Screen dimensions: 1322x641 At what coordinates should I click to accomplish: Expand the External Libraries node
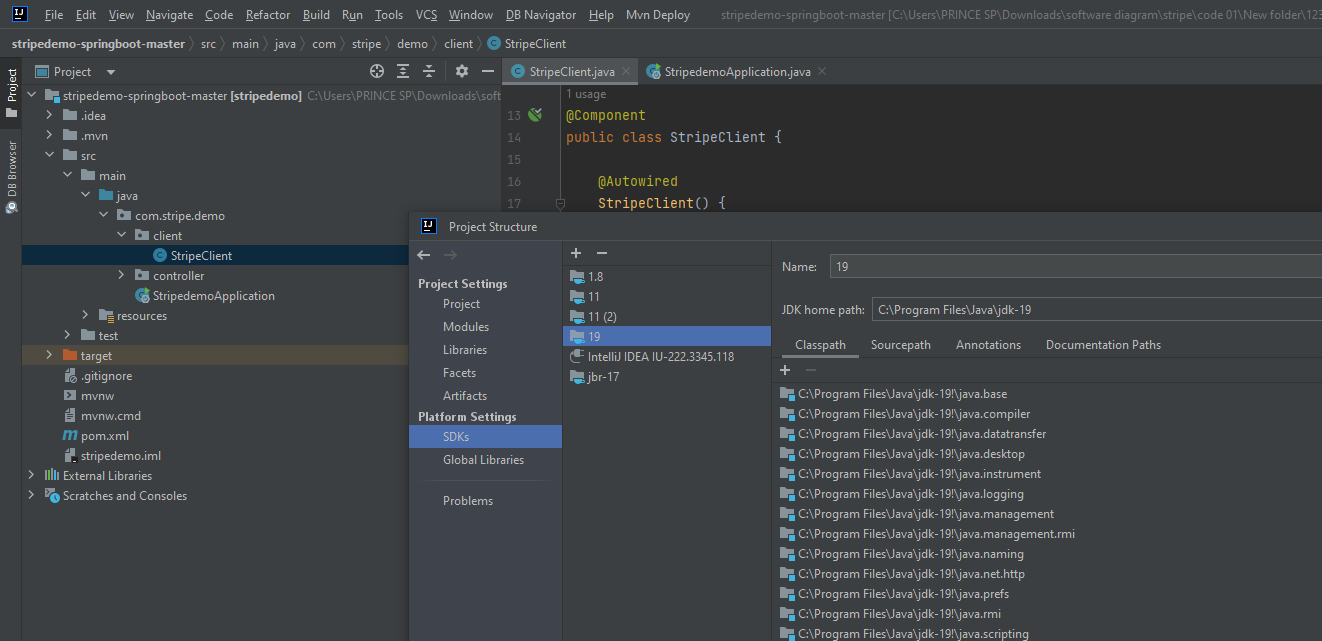[31, 475]
